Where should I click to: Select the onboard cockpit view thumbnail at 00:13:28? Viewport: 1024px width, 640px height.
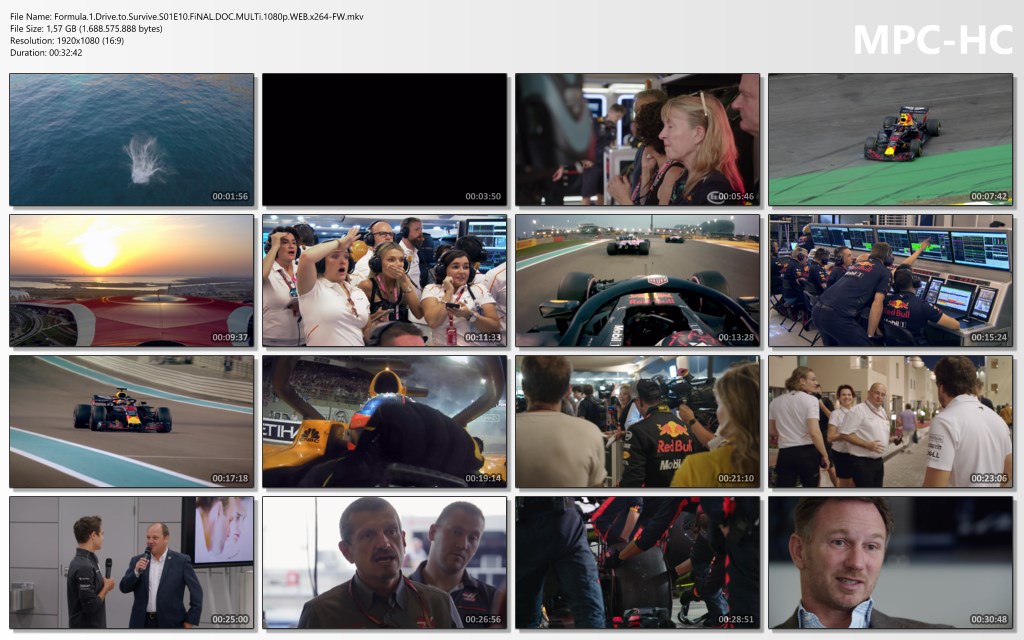click(637, 280)
